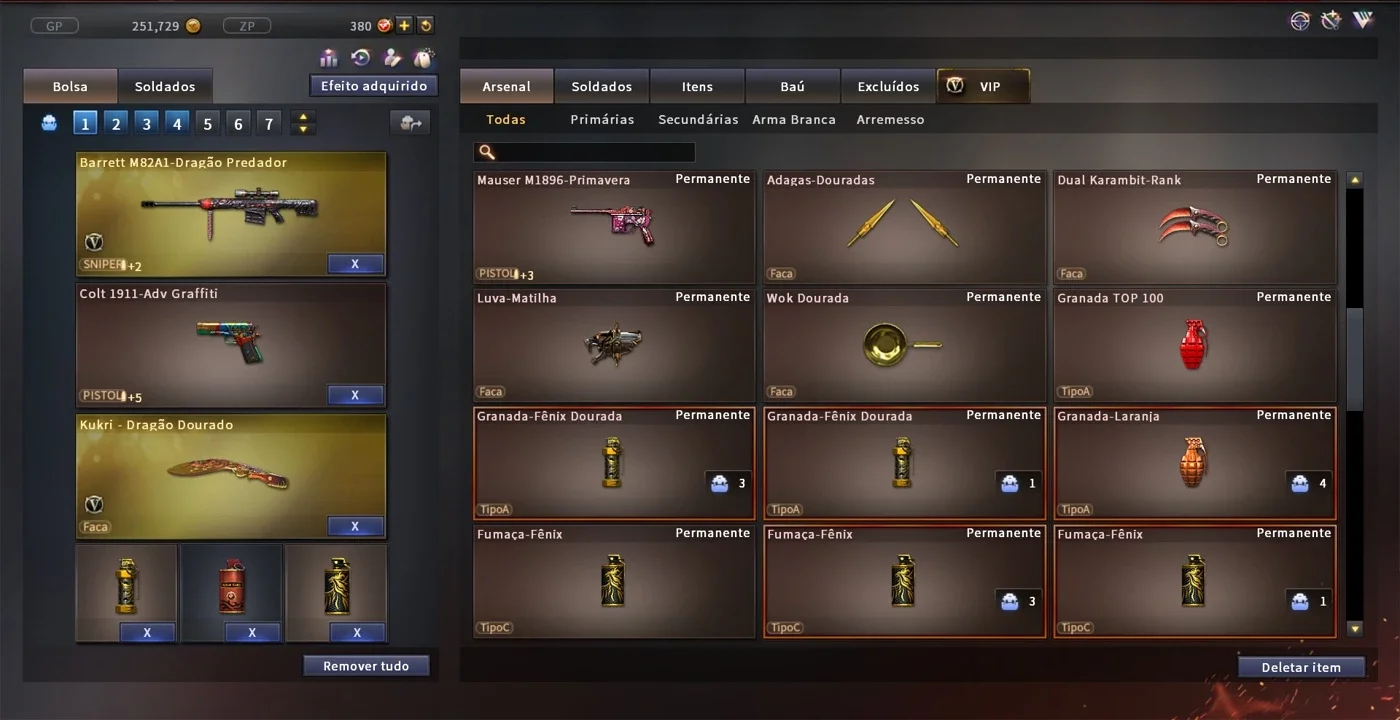Select the Mauser M1896-Primavera card
The height and width of the screenshot is (720, 1400).
coord(614,227)
